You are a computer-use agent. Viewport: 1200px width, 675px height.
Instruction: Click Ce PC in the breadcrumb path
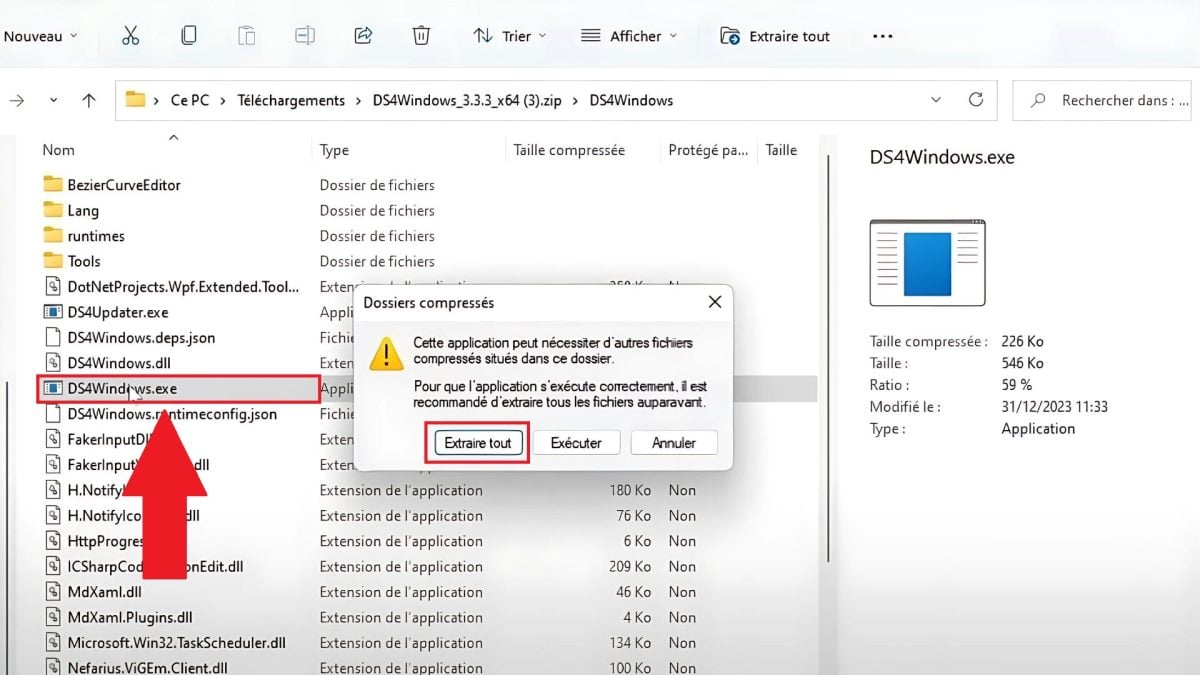(190, 100)
